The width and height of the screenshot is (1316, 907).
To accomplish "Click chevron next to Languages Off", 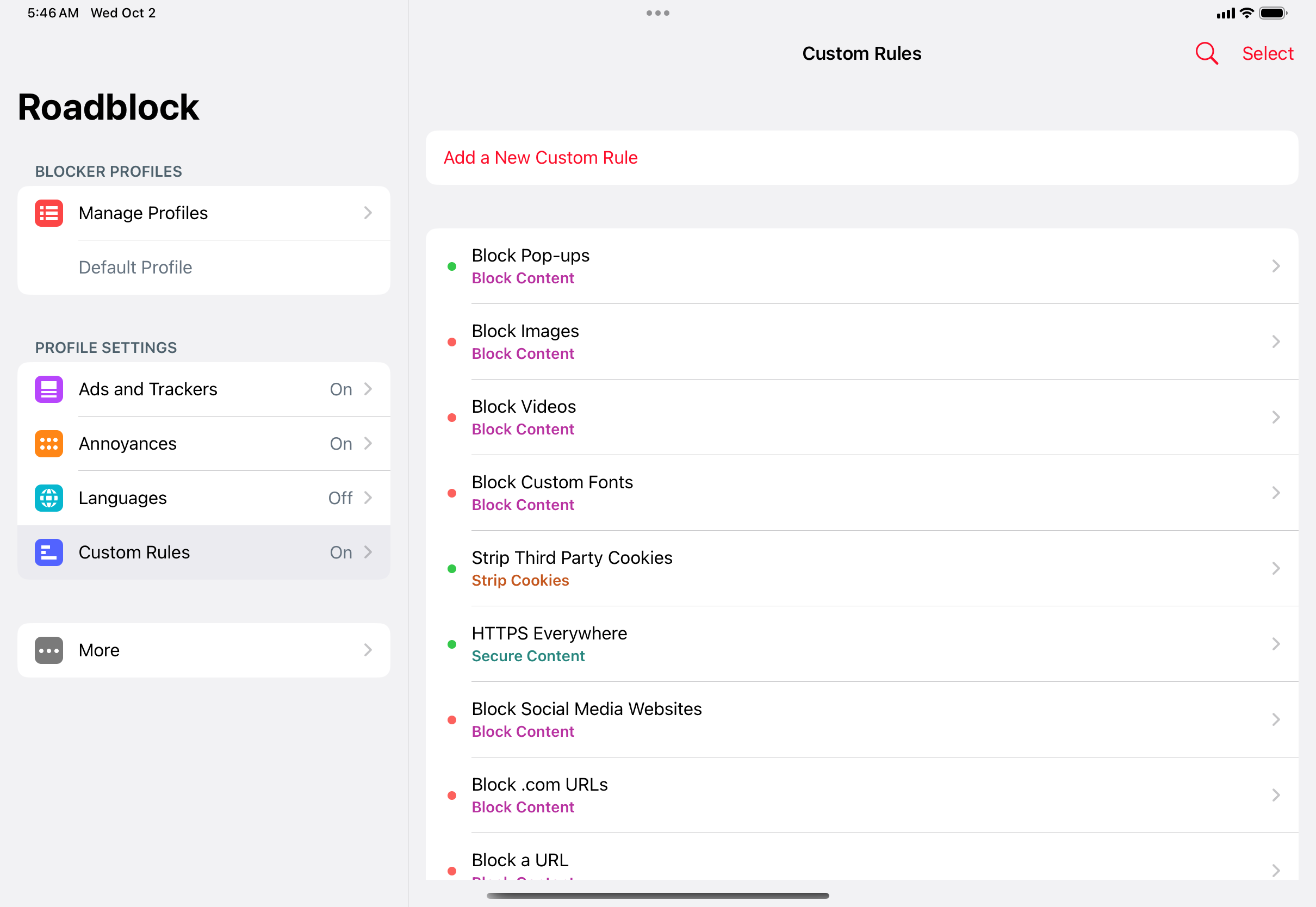I will tap(368, 498).
